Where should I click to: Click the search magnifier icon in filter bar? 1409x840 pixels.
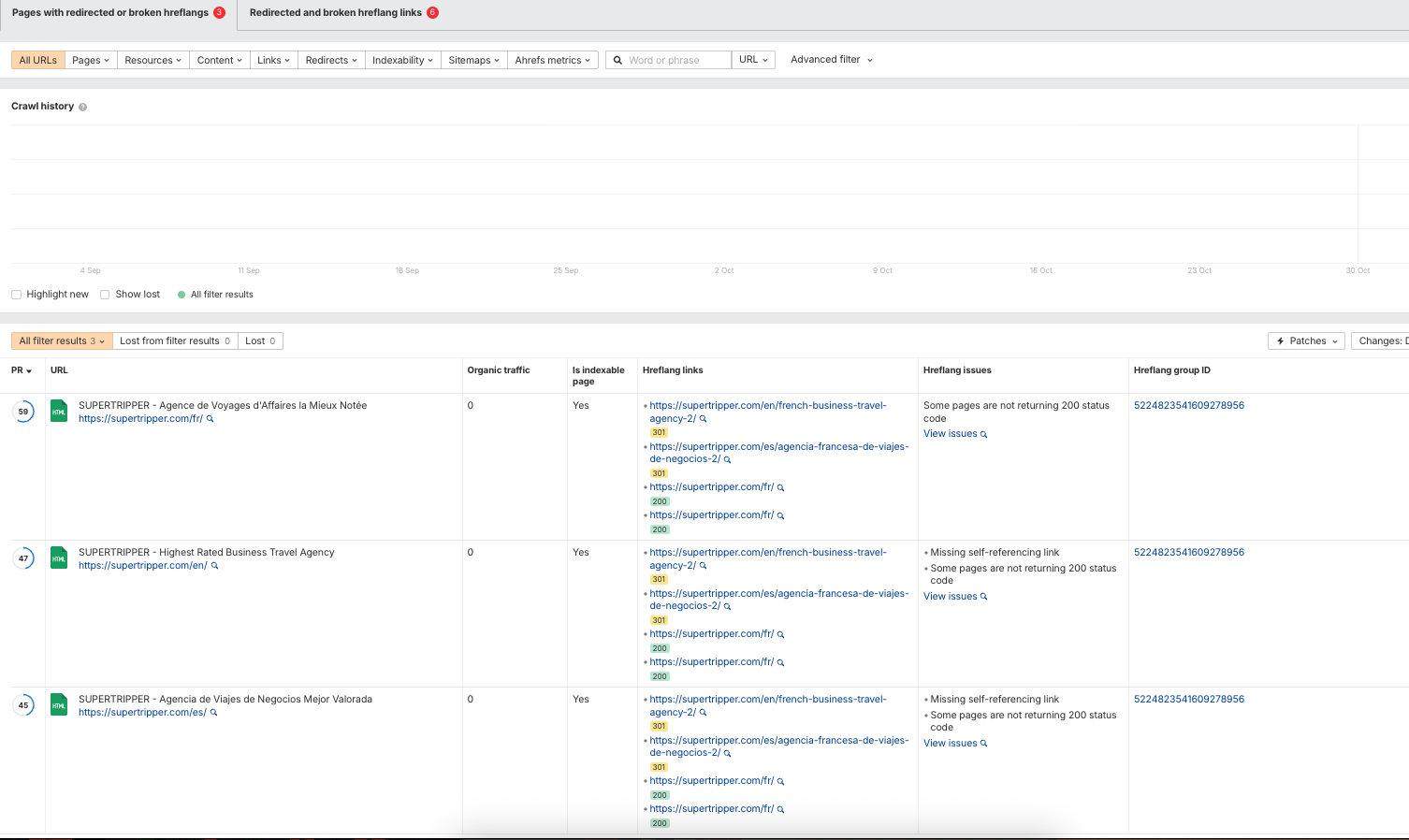click(617, 60)
